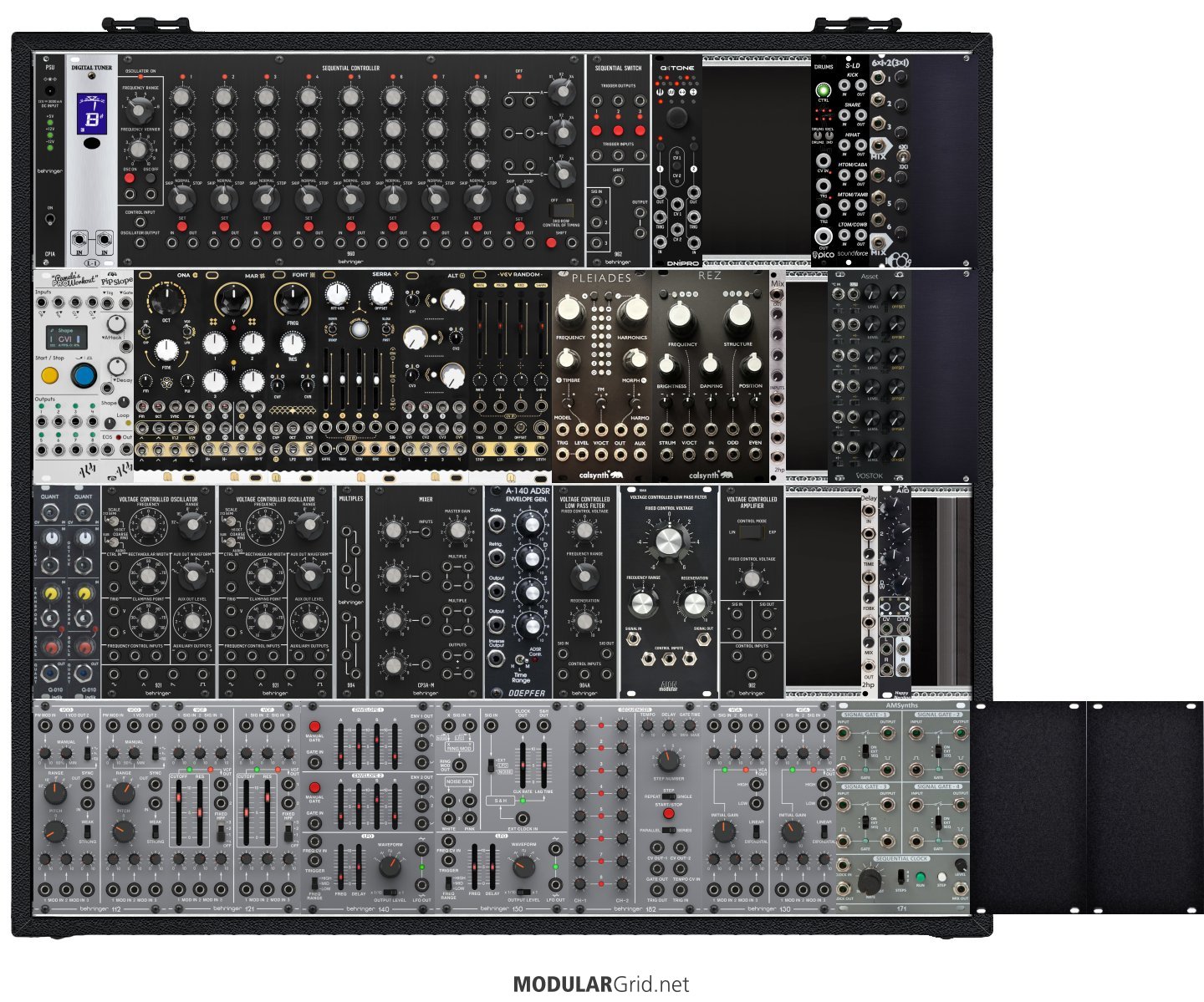This screenshot has width=1204, height=1002.
Task: Click the Pamela's PRO Workout display screen
Action: (x=65, y=338)
